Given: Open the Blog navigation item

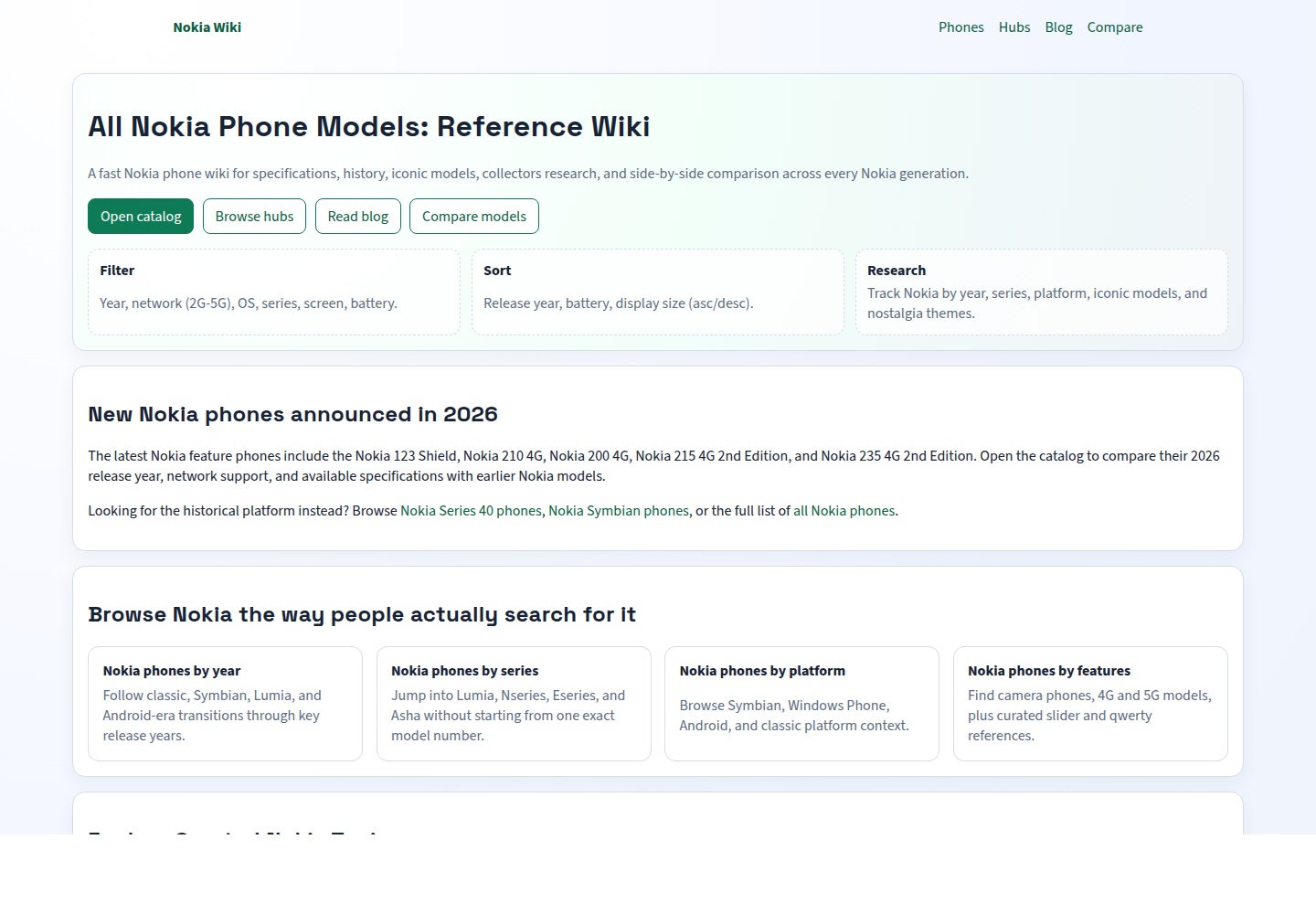Looking at the screenshot, I should (1058, 27).
